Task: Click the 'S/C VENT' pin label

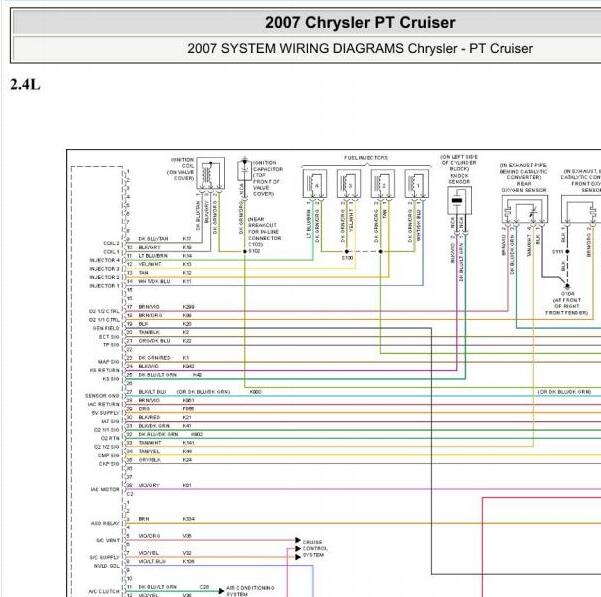Action: (108, 540)
